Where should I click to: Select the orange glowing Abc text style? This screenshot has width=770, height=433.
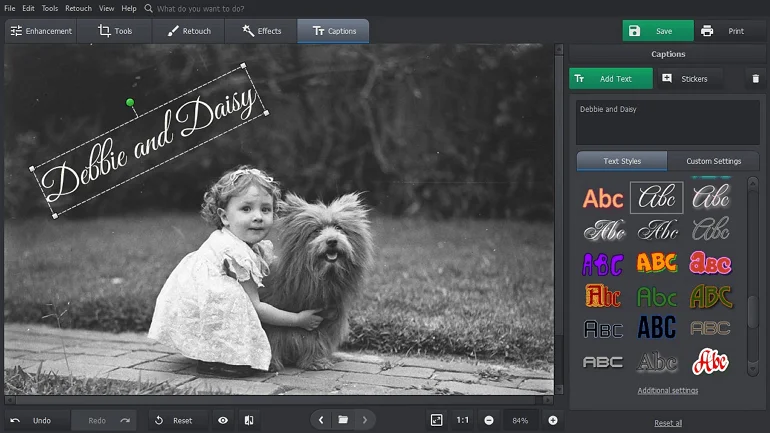[603, 198]
